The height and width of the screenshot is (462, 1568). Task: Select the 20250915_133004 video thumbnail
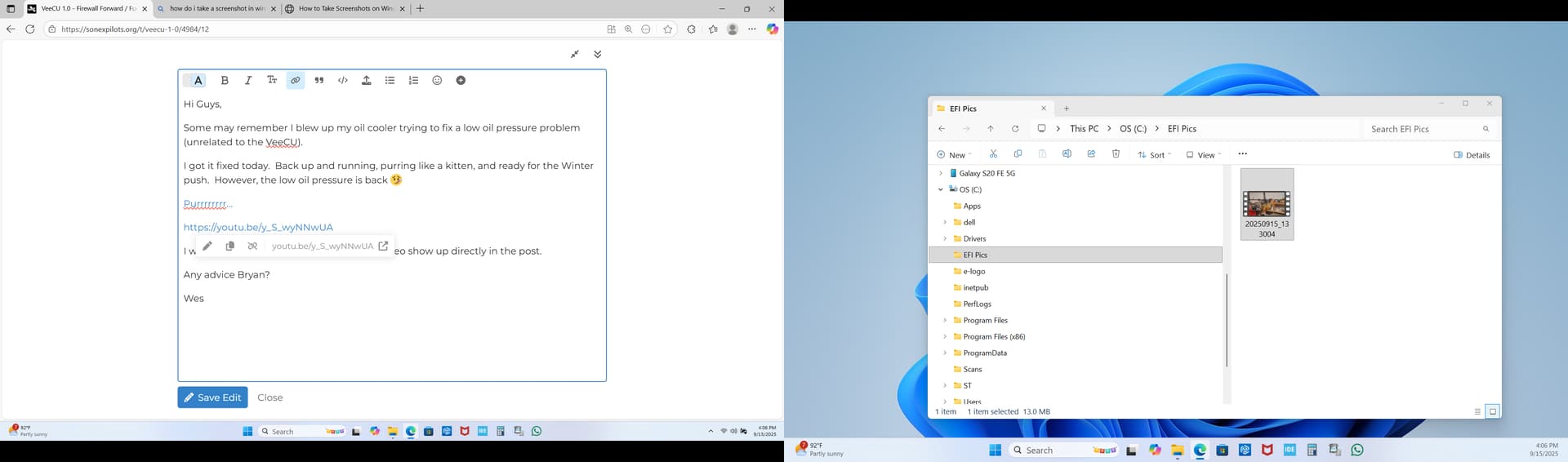point(1267,205)
